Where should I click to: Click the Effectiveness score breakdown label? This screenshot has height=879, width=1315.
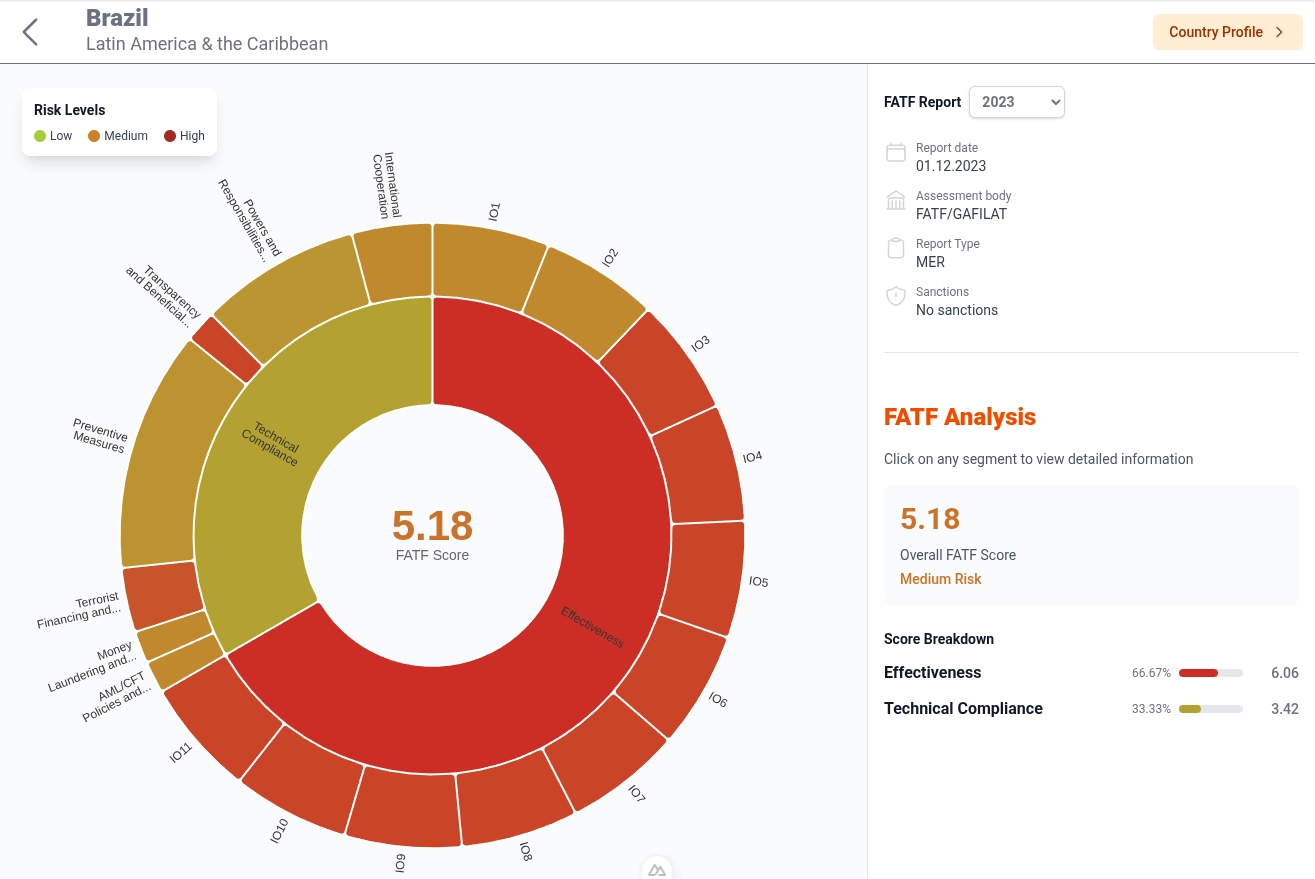pos(932,673)
